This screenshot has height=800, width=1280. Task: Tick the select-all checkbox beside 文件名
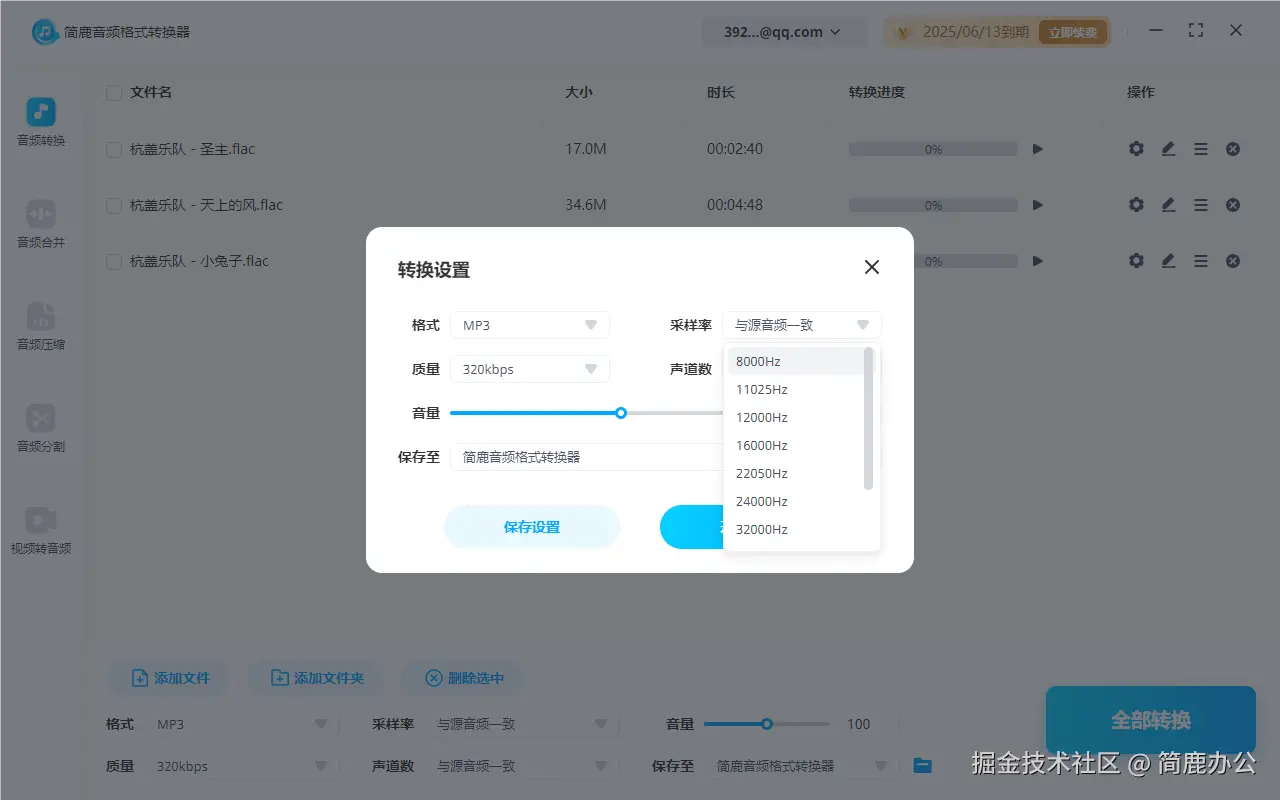click(x=114, y=92)
